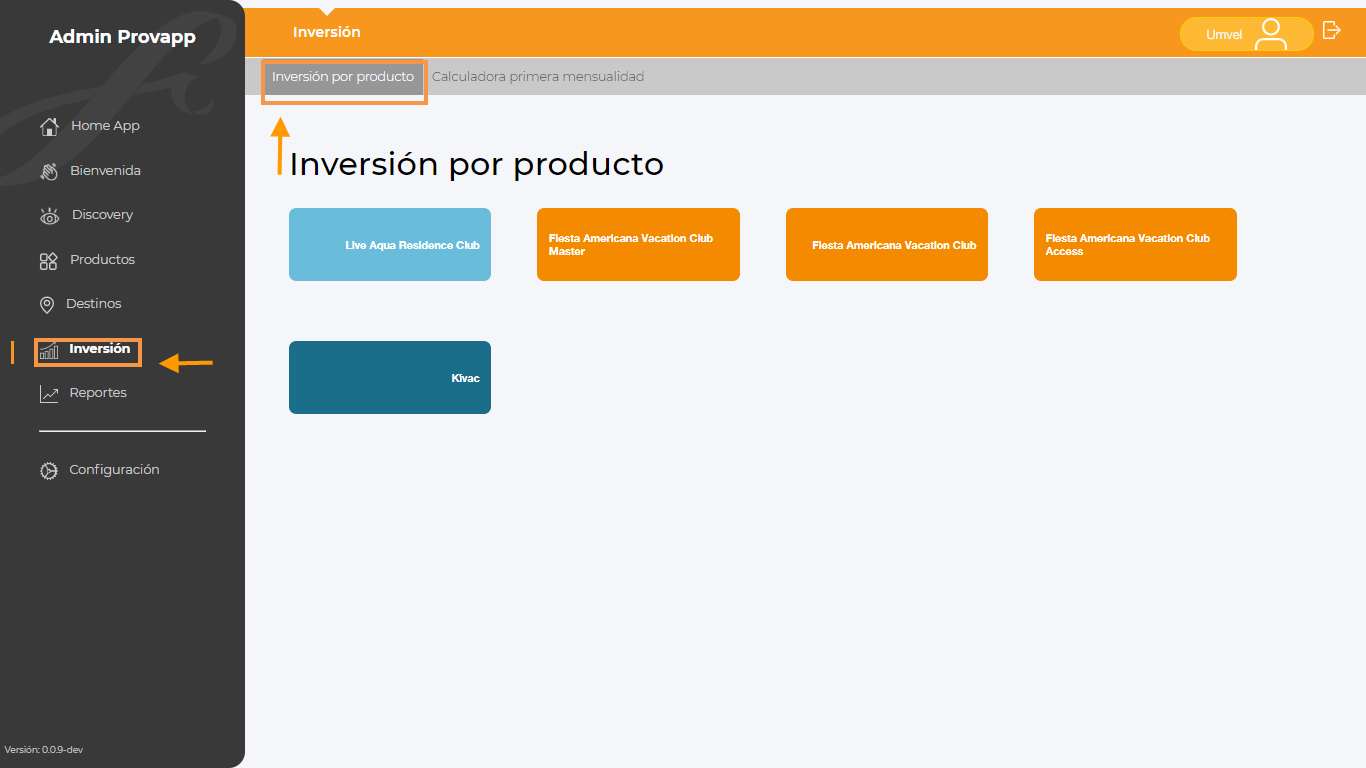Screen dimensions: 1366x768
Task: Click the Destinos location pin icon
Action: [x=46, y=304]
